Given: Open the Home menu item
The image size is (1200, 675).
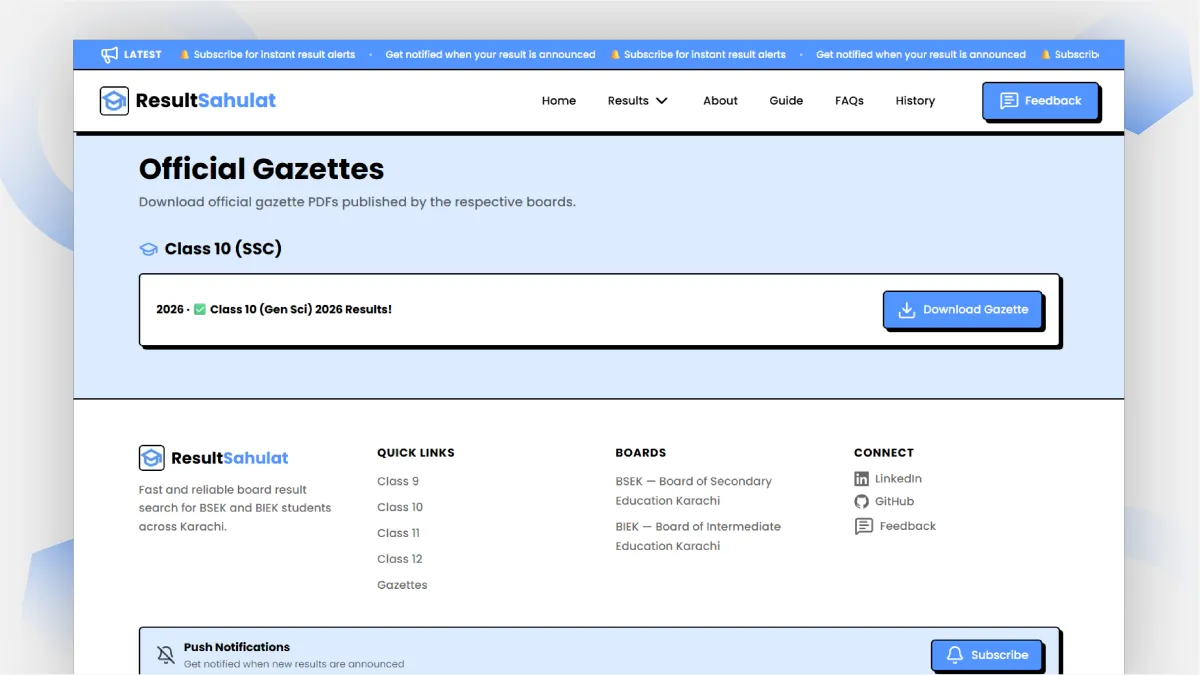Looking at the screenshot, I should click(559, 101).
